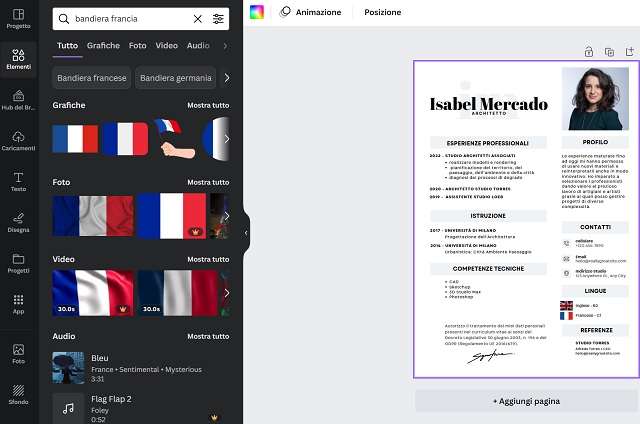Collapse the side panel with handle arrow
This screenshot has height=424, width=640.
(x=246, y=233)
